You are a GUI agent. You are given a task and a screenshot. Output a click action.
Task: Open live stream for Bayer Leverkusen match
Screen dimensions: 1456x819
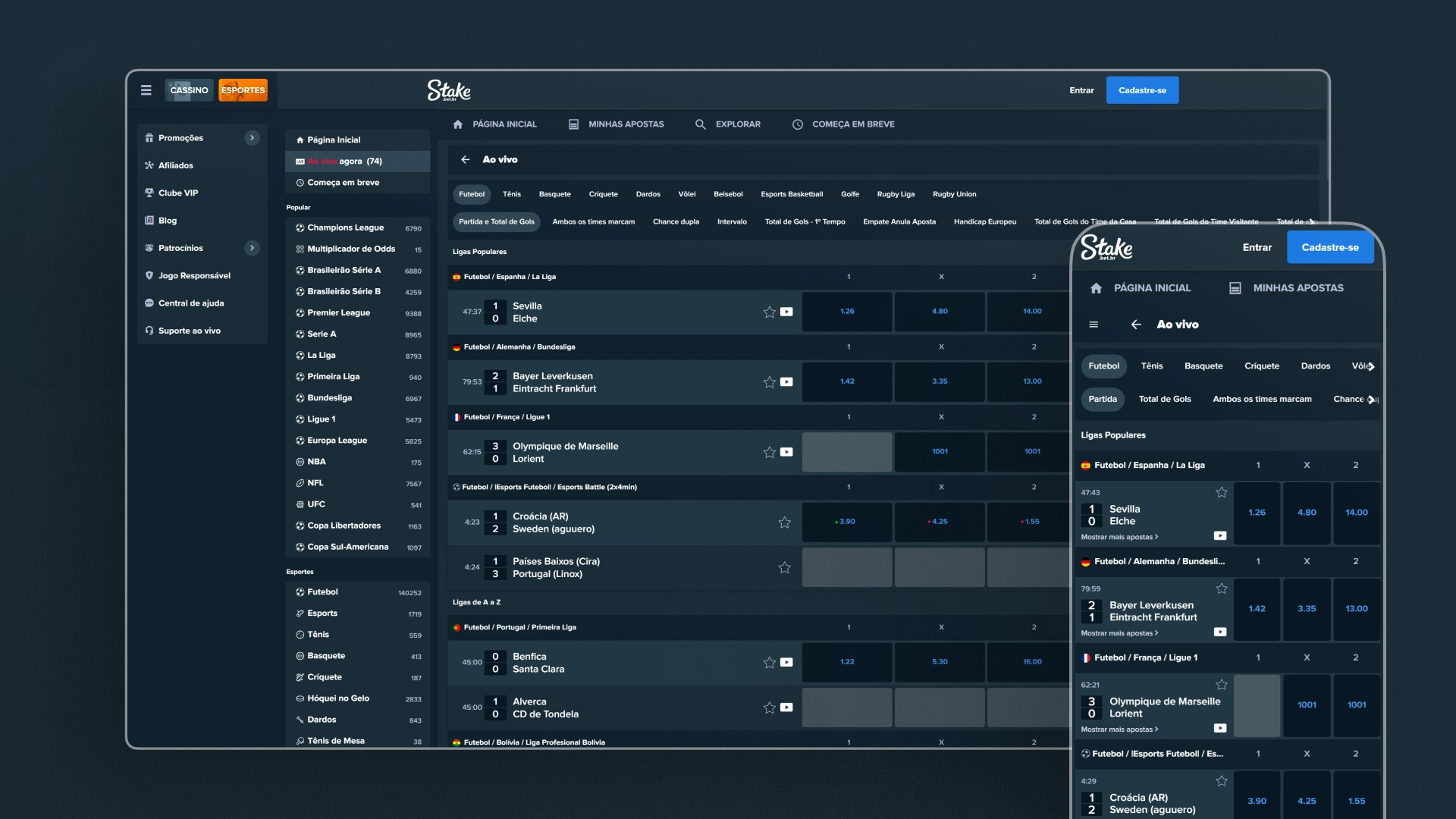tap(786, 382)
